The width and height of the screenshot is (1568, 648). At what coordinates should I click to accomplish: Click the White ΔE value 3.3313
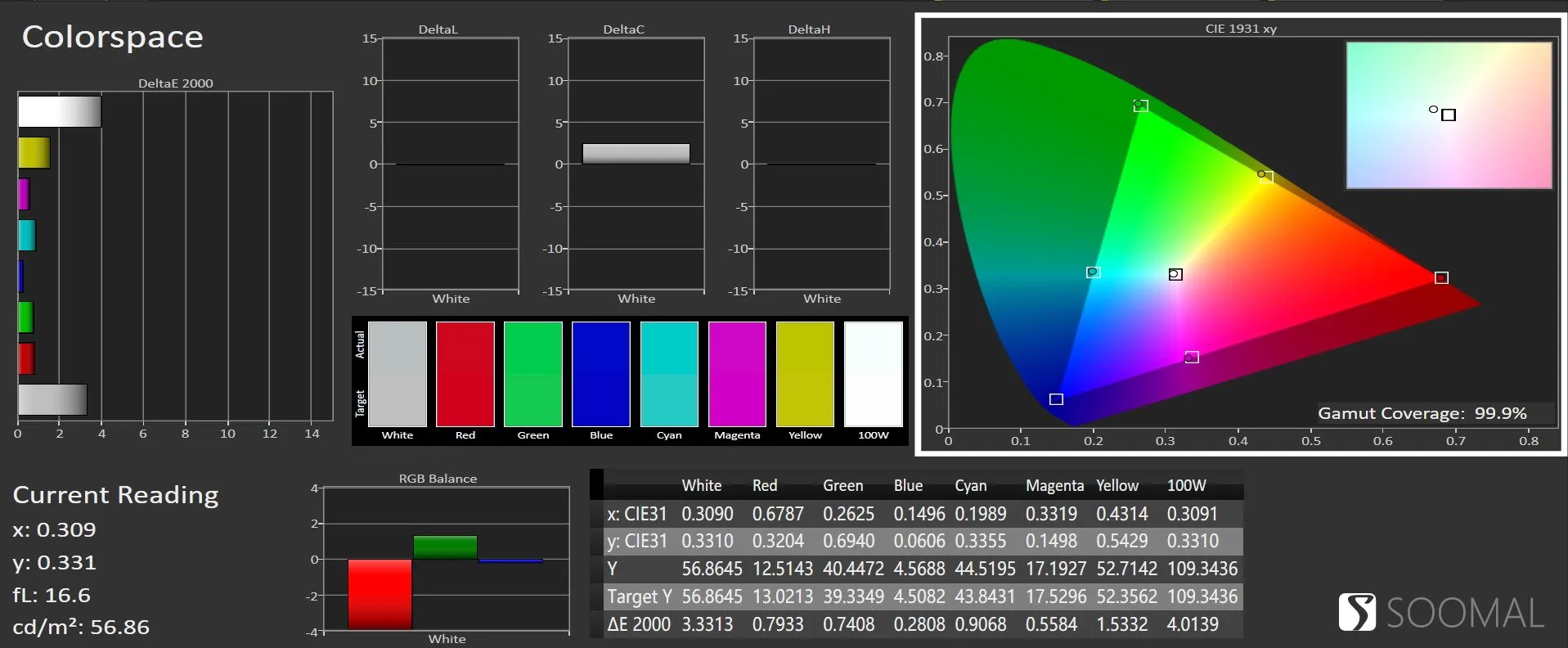(x=708, y=624)
